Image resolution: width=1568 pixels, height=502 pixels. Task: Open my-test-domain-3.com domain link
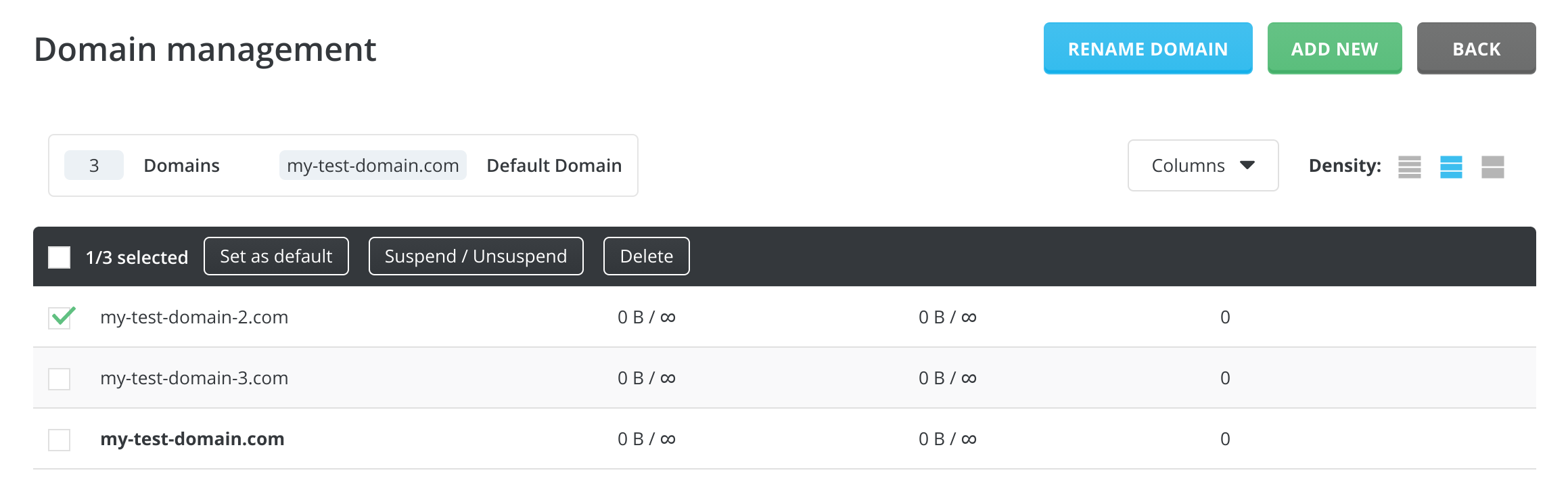(194, 378)
